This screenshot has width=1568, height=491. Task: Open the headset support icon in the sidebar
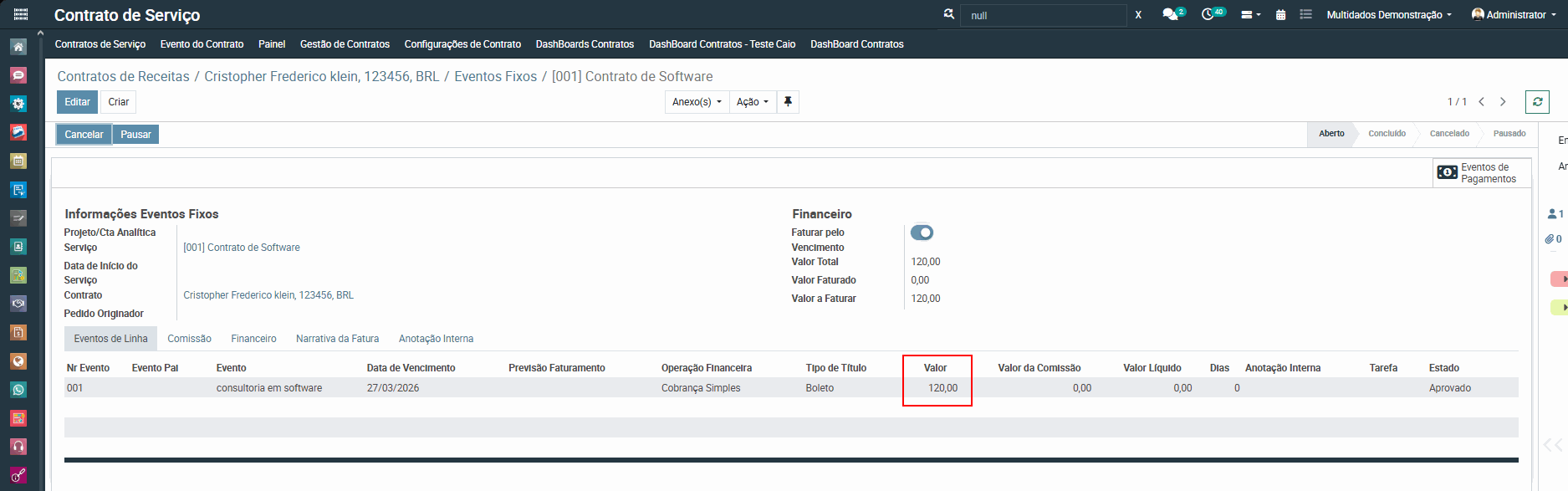click(x=18, y=447)
